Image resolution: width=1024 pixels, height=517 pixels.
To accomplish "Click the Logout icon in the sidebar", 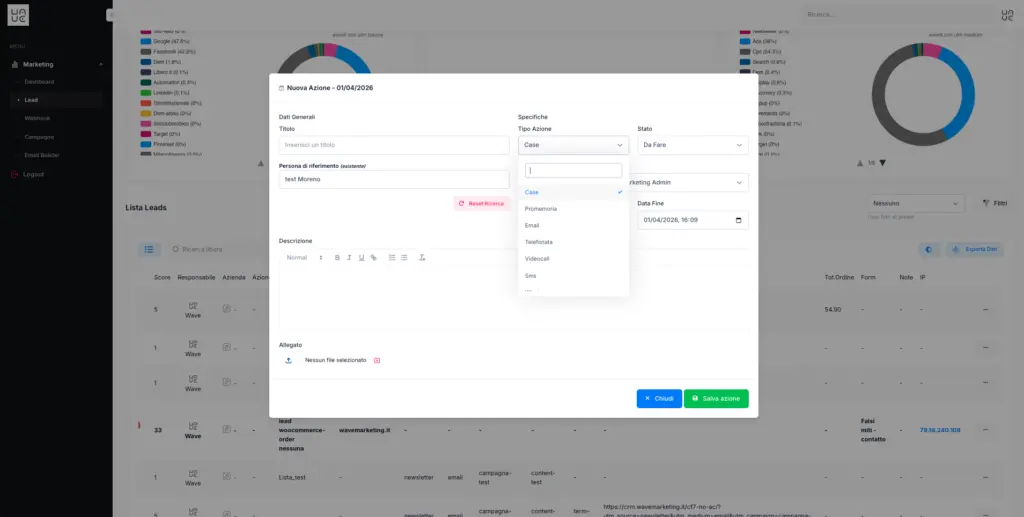I will click(x=14, y=174).
